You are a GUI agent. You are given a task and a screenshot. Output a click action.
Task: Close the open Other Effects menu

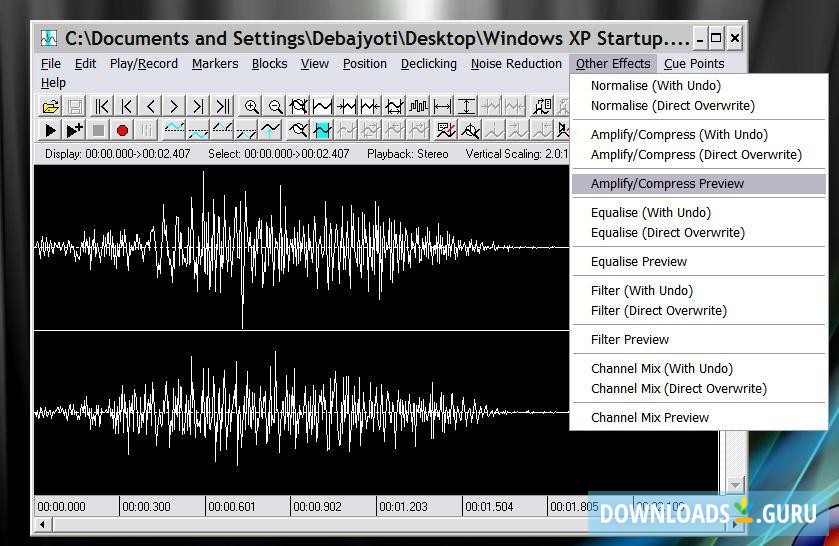(x=613, y=64)
